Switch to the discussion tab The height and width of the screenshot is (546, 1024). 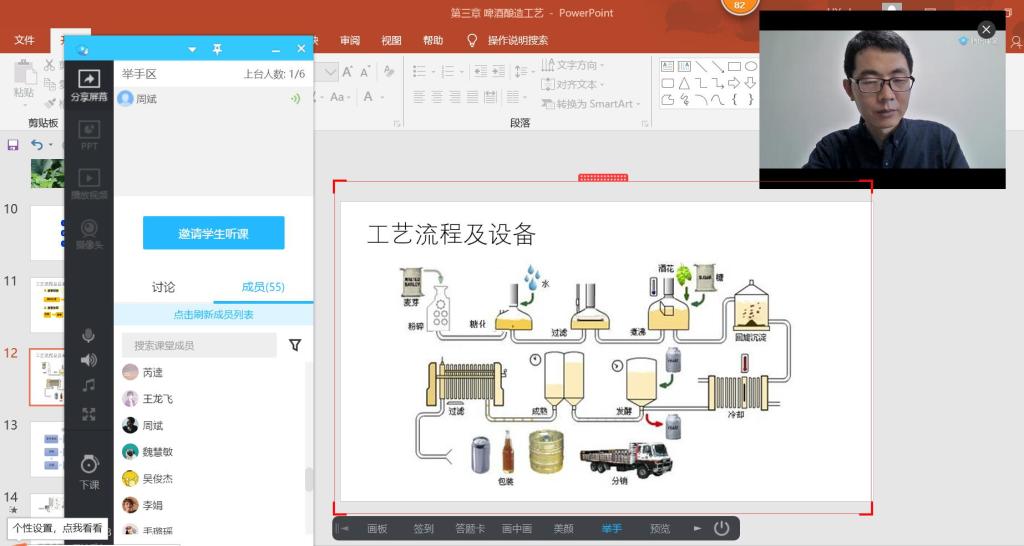(x=163, y=287)
